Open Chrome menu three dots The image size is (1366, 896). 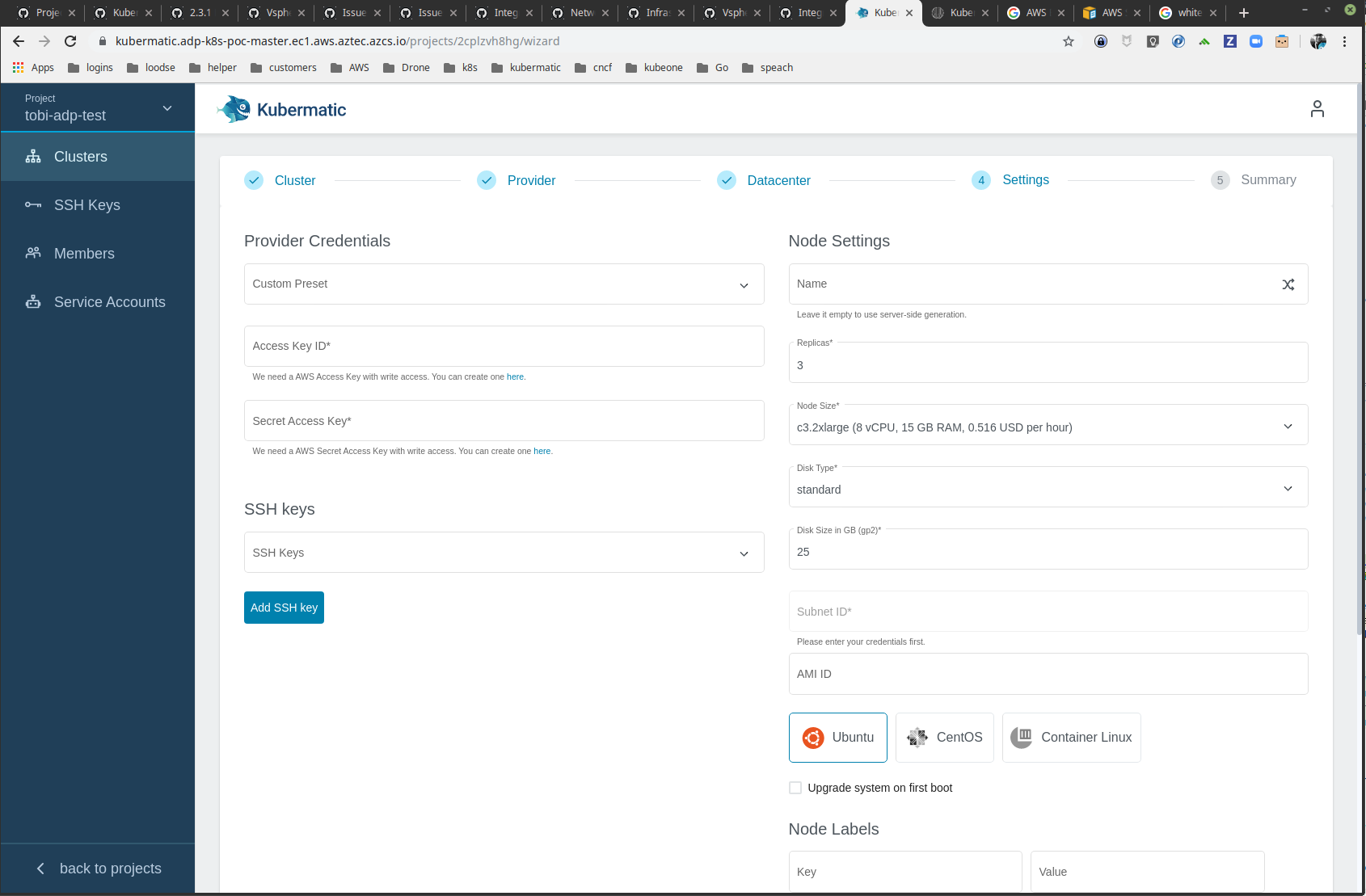(x=1345, y=41)
